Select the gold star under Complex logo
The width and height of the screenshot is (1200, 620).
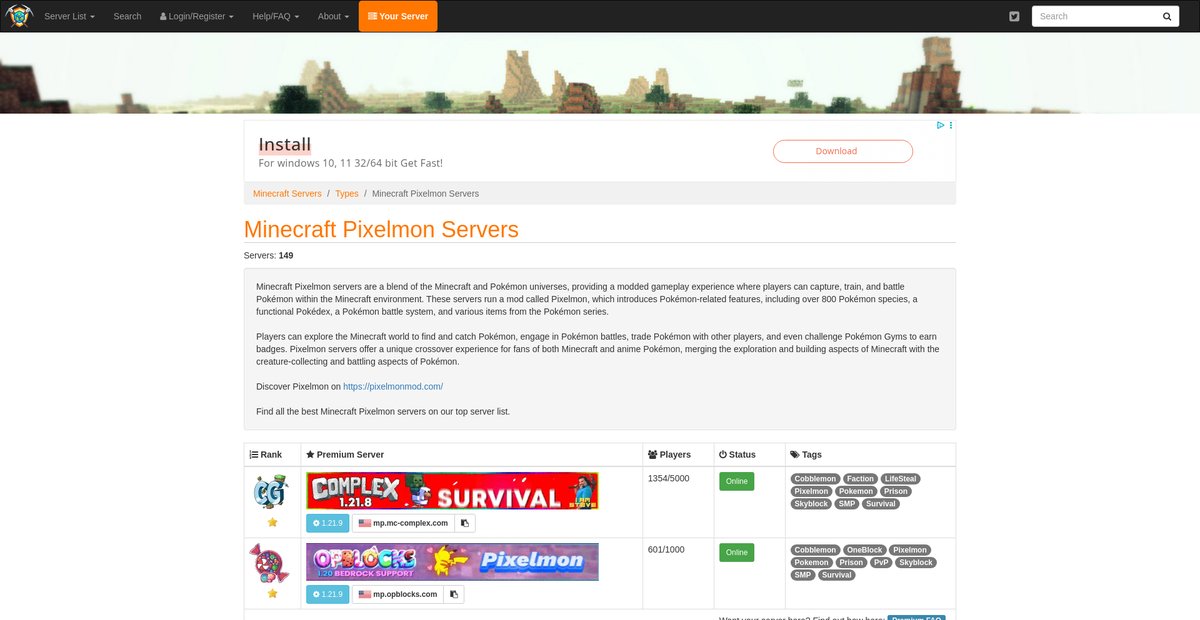tap(272, 522)
